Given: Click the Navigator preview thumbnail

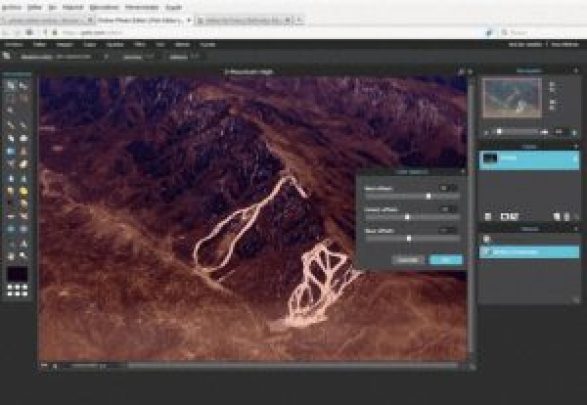Looking at the screenshot, I should coord(512,98).
